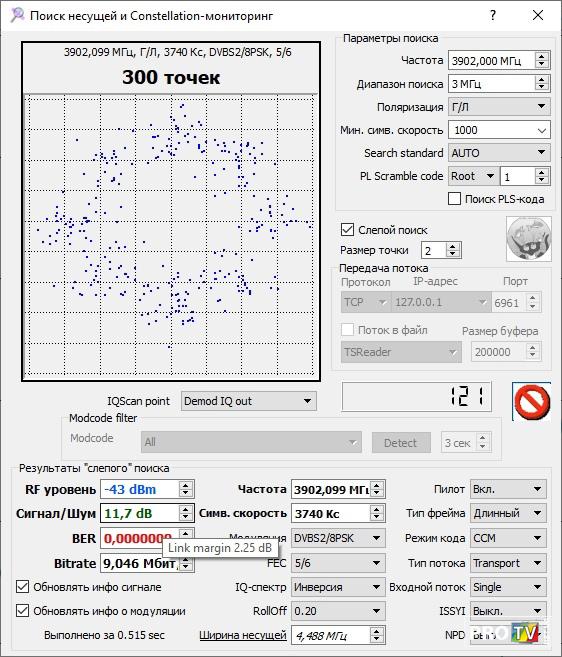The height and width of the screenshot is (657, 562).
Task: Open the FEC 5/6 dropdown
Action: [x=338, y=563]
